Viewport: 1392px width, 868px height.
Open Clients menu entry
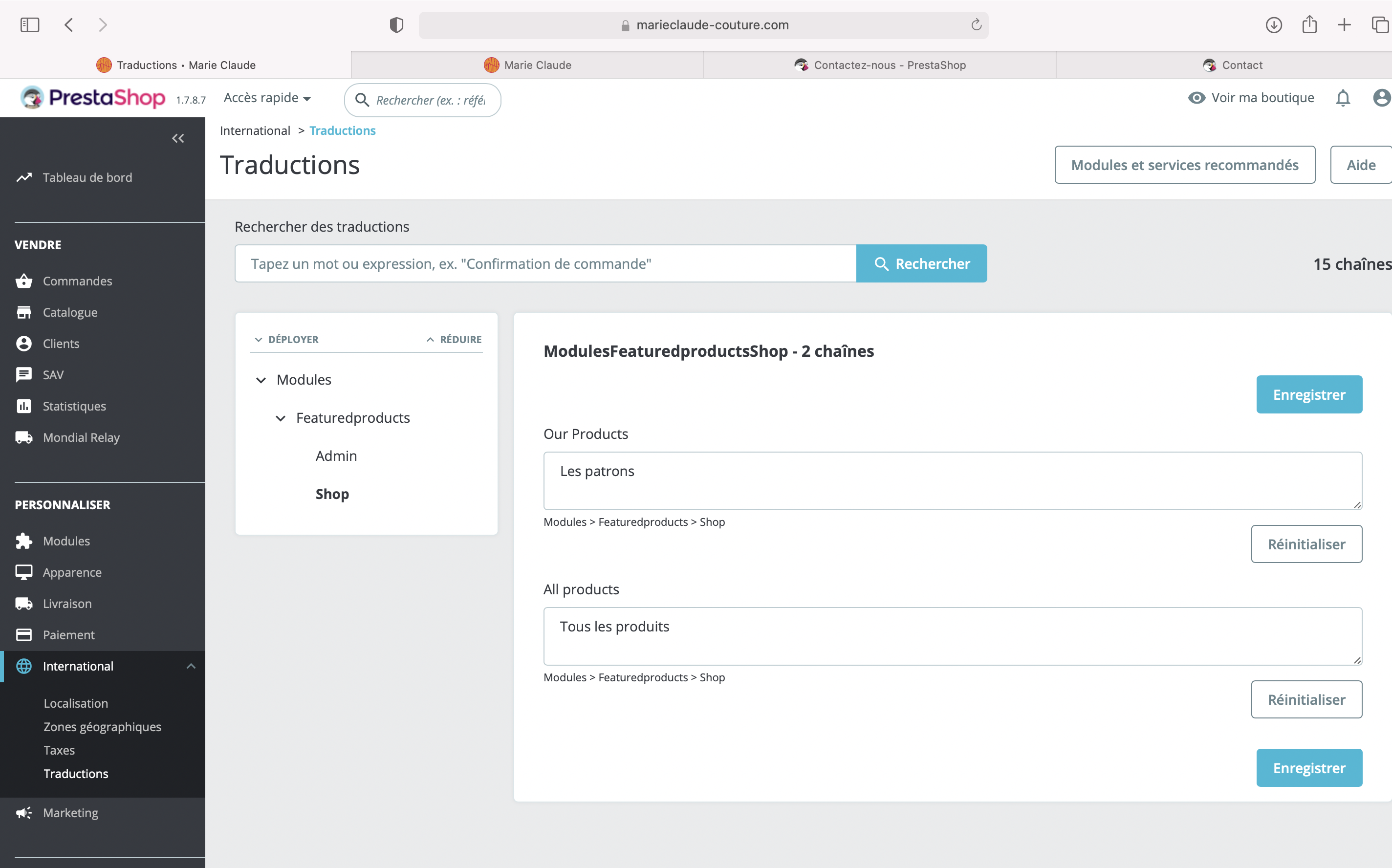61,343
